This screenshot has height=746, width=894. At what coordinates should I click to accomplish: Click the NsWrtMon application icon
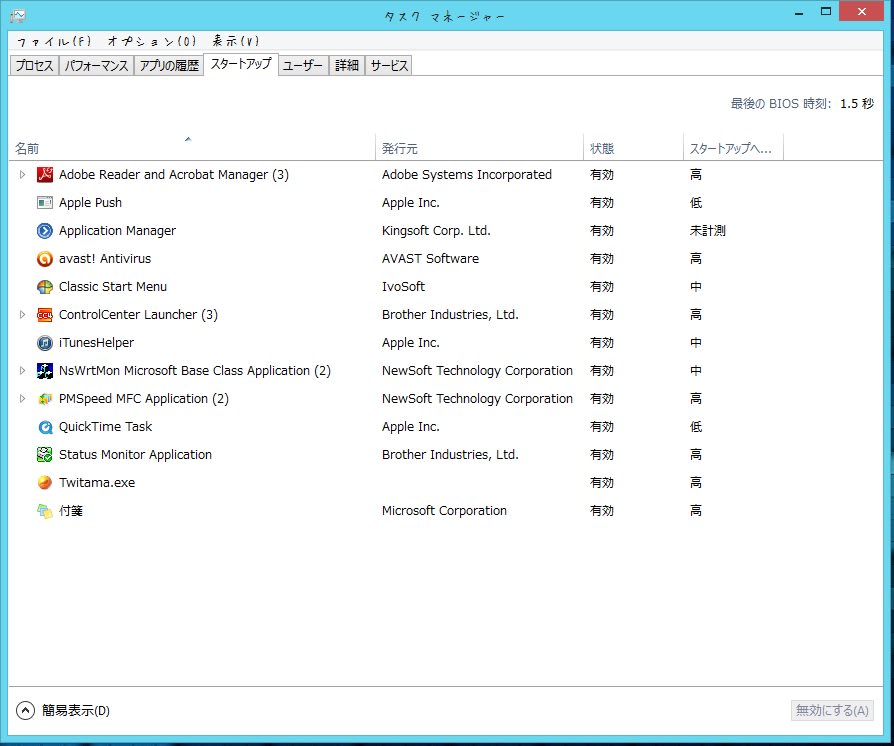pos(44,370)
